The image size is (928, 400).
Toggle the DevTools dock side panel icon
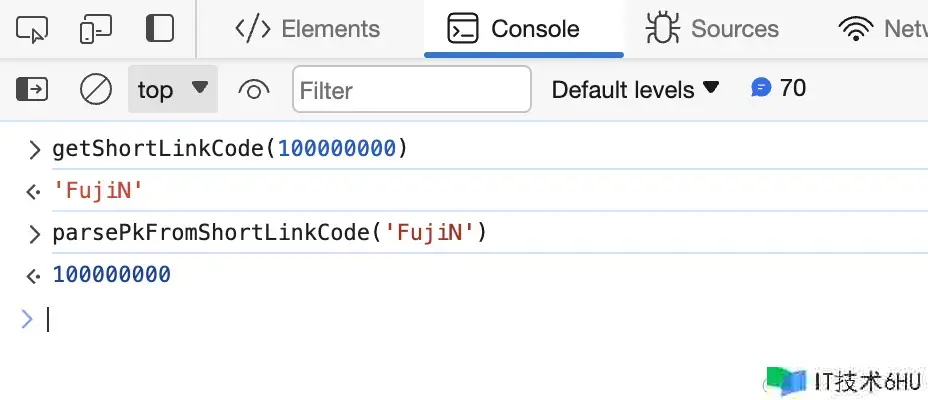click(159, 29)
